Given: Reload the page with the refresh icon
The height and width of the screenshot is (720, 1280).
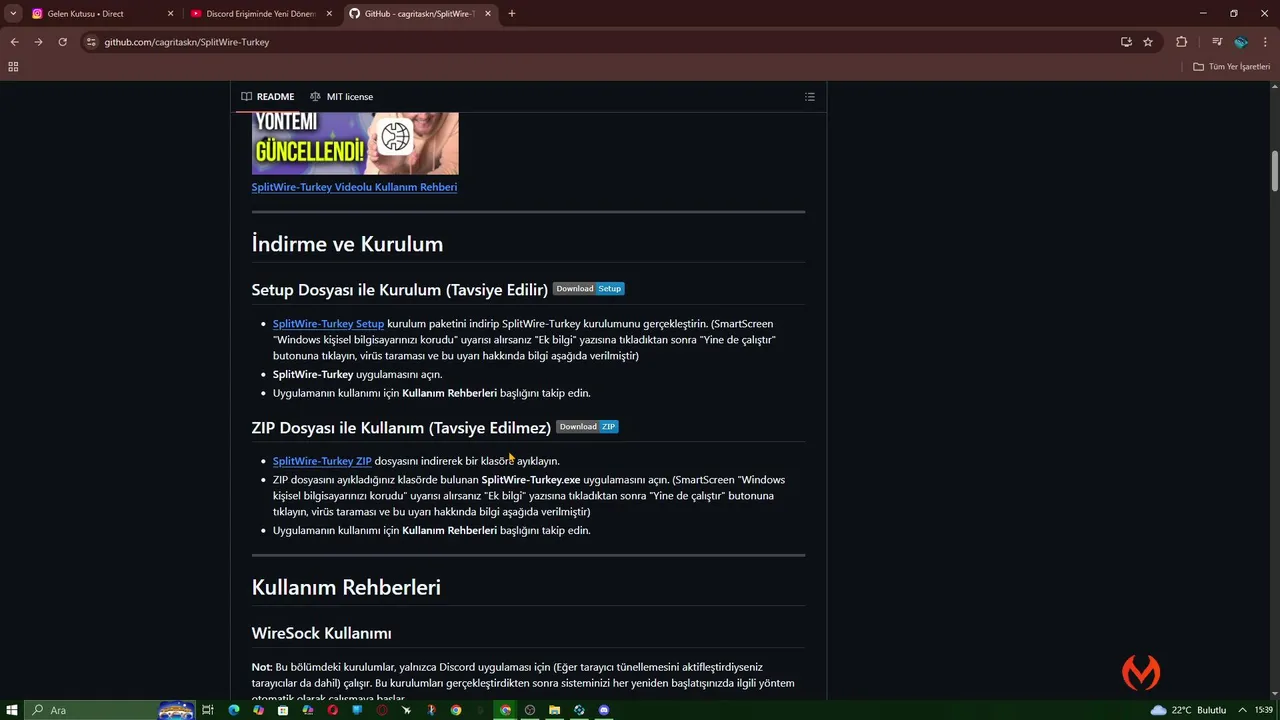Looking at the screenshot, I should [62, 42].
